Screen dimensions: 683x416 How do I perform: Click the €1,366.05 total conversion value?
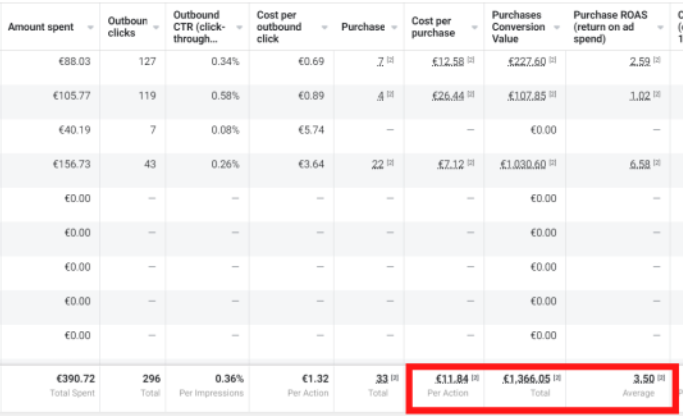point(527,379)
